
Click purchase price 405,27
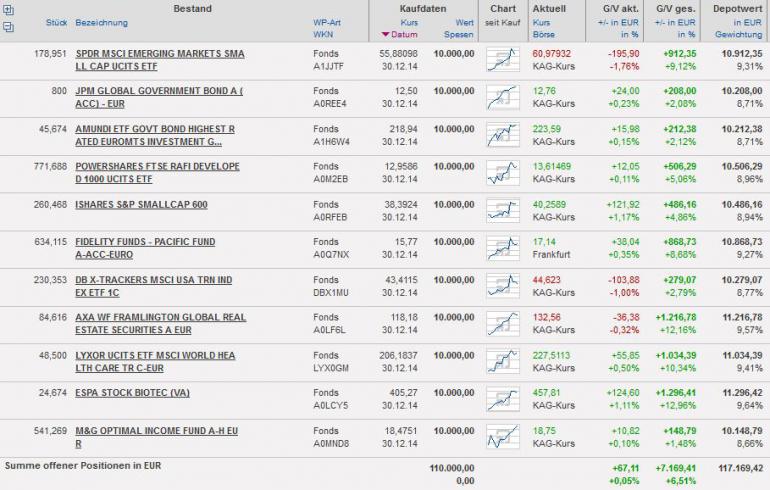point(404,393)
